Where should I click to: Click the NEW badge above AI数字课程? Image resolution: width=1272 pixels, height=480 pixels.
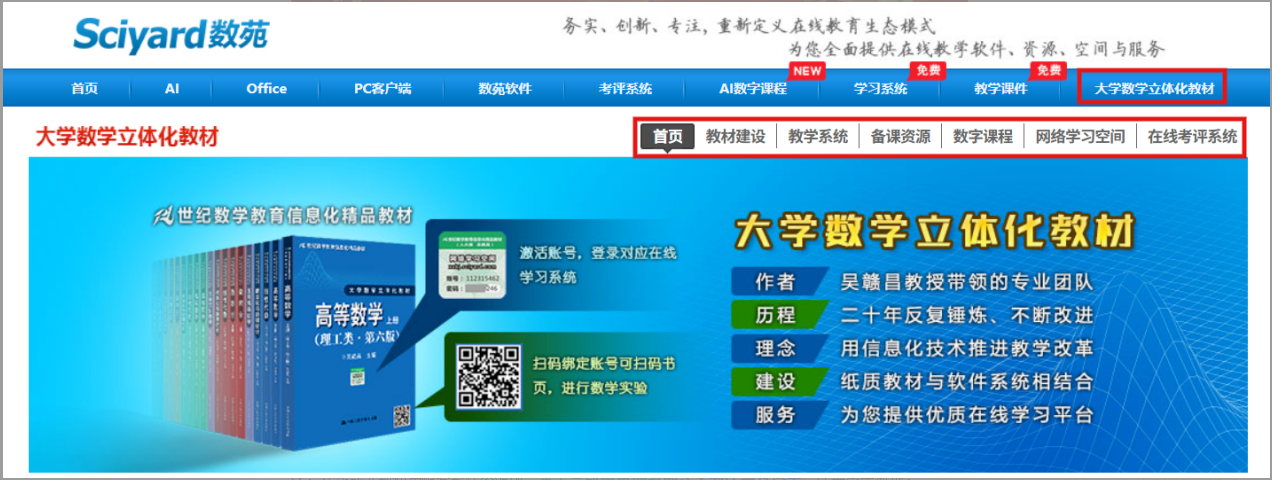click(x=806, y=70)
